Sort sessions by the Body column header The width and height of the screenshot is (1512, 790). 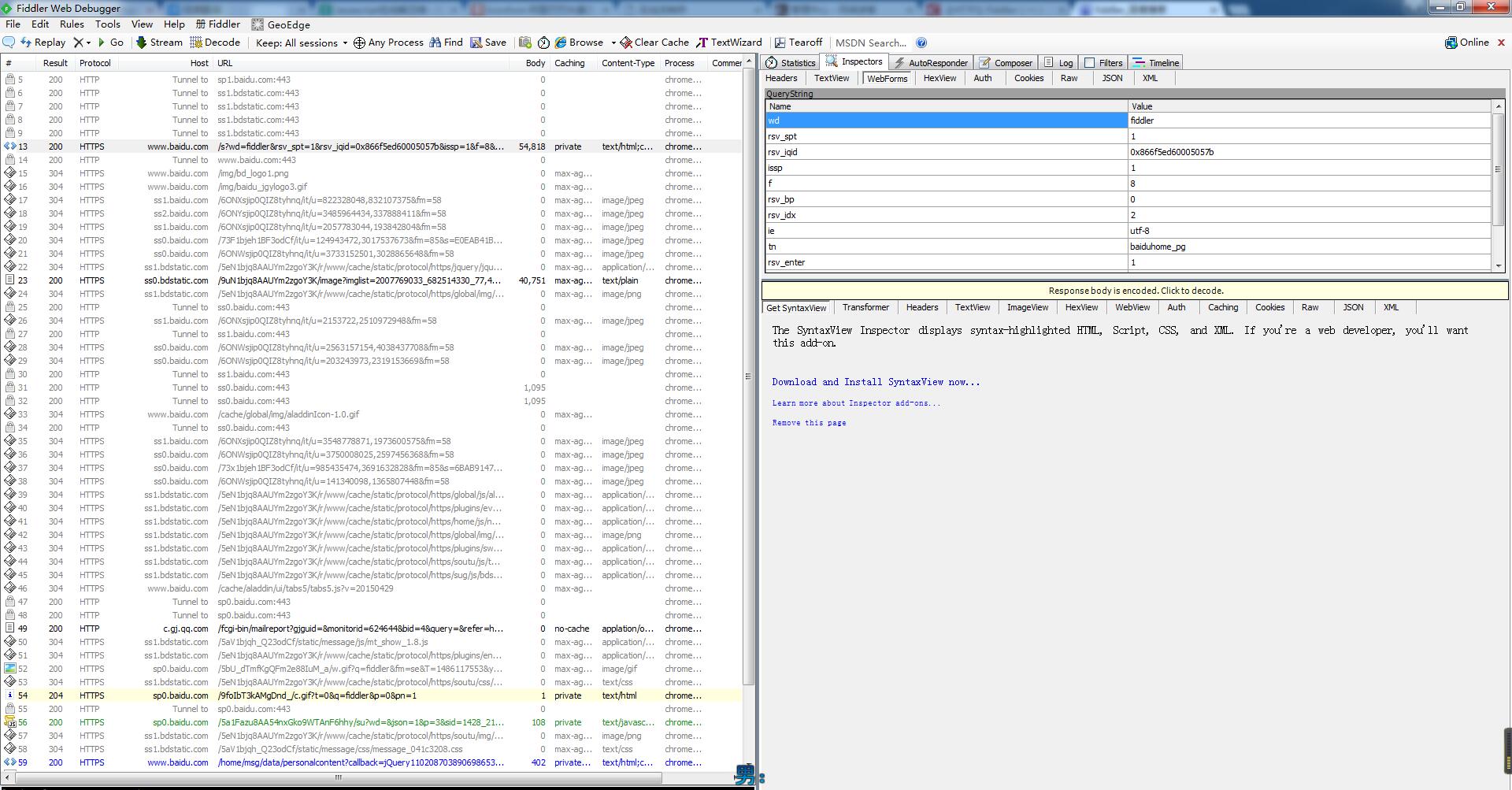click(535, 63)
